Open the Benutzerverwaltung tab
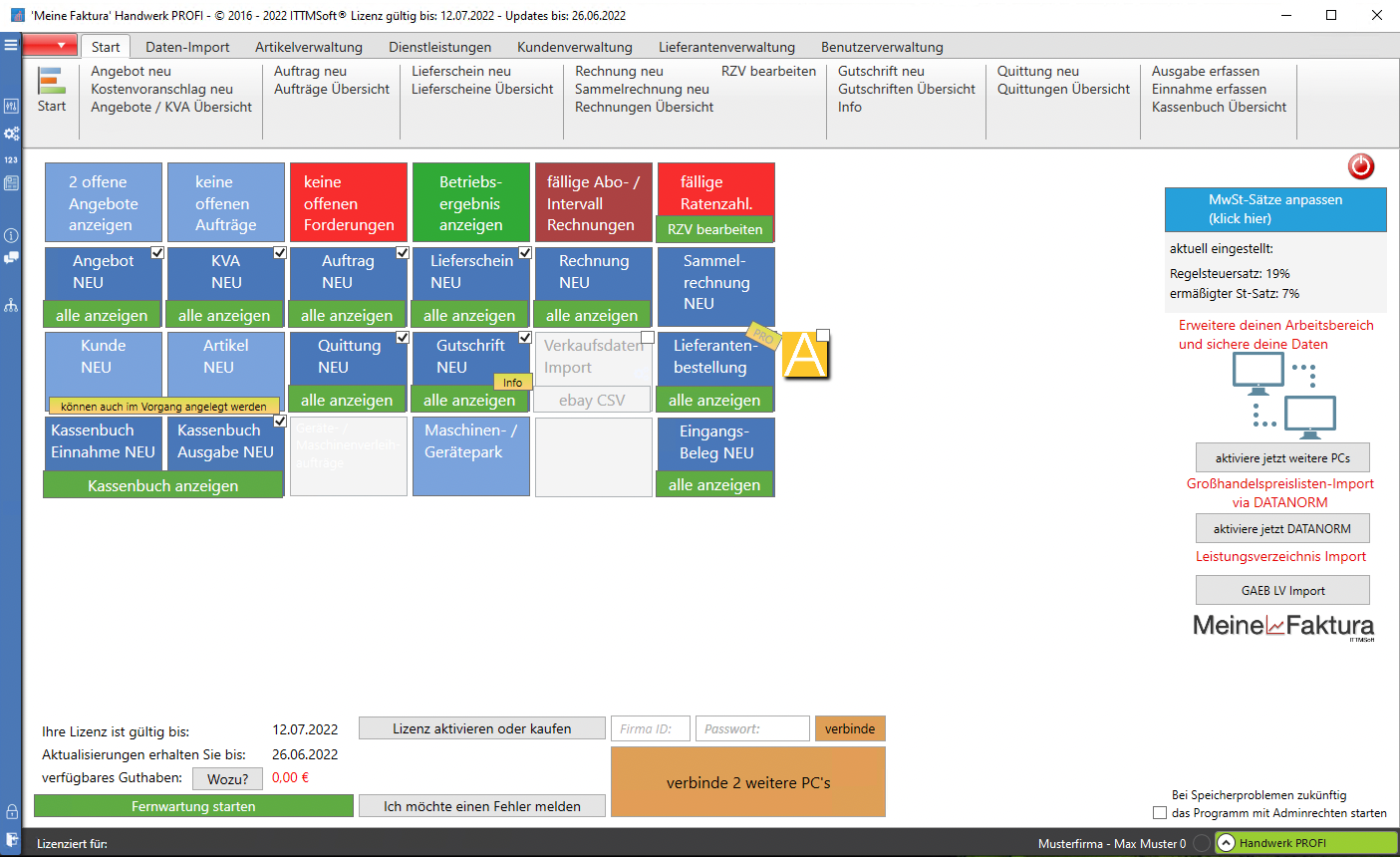The width and height of the screenshot is (1400, 857). click(x=882, y=47)
